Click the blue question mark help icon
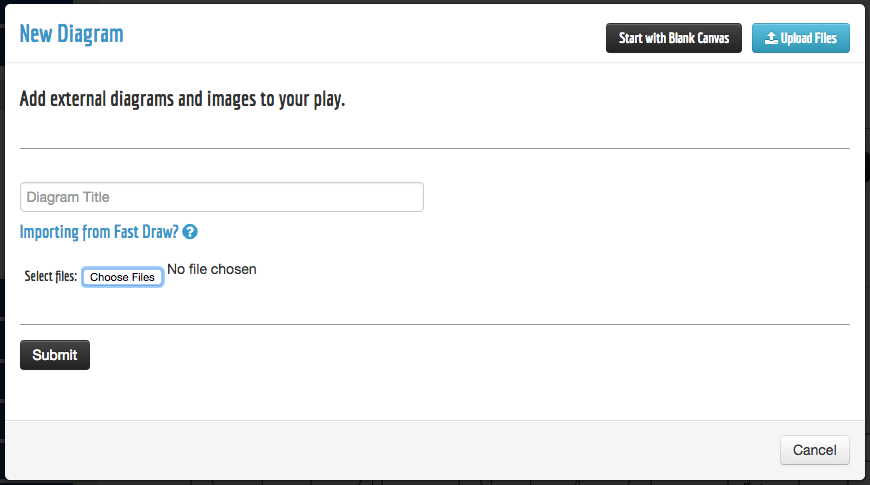The width and height of the screenshot is (870, 485). (190, 232)
